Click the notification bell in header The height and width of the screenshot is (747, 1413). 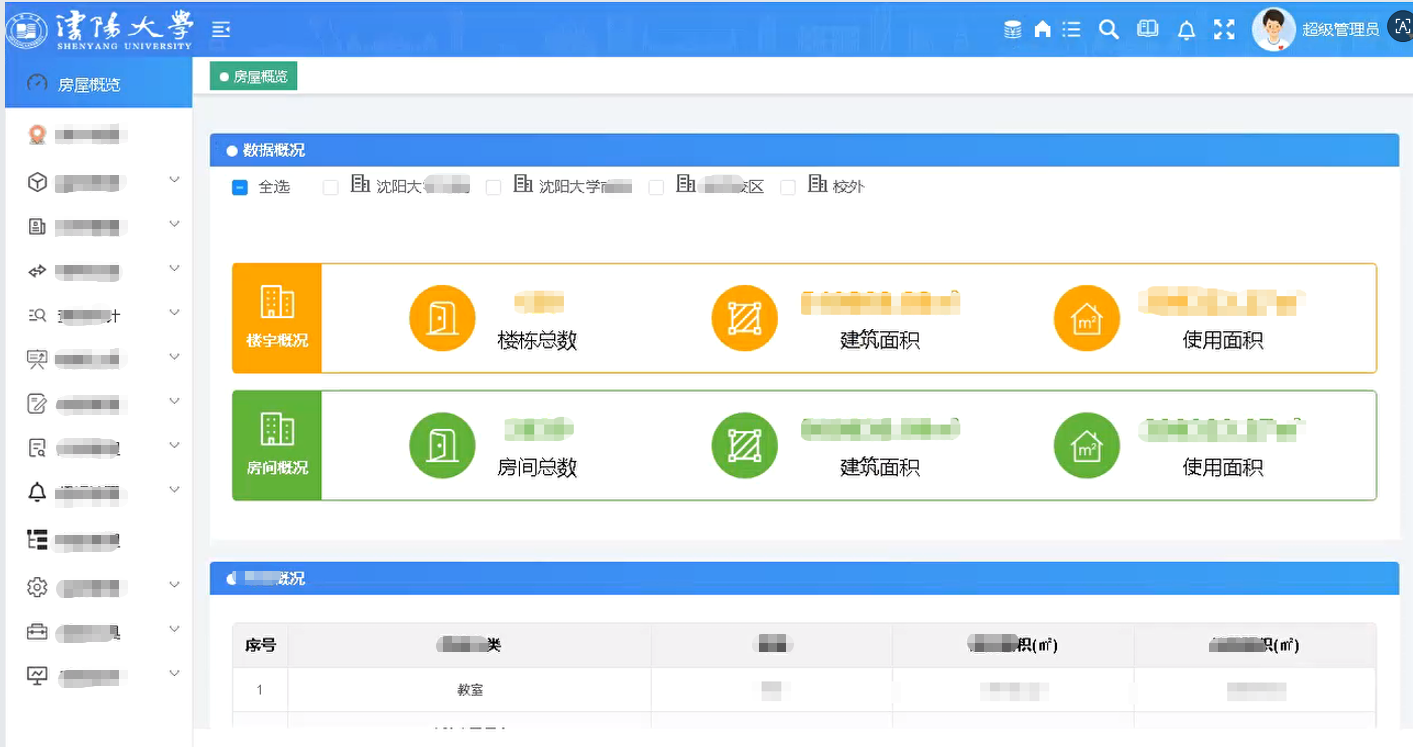(x=1186, y=30)
